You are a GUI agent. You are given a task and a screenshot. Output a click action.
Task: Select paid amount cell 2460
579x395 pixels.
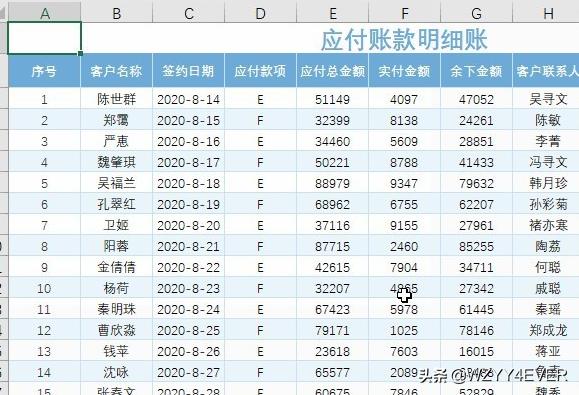pos(404,246)
